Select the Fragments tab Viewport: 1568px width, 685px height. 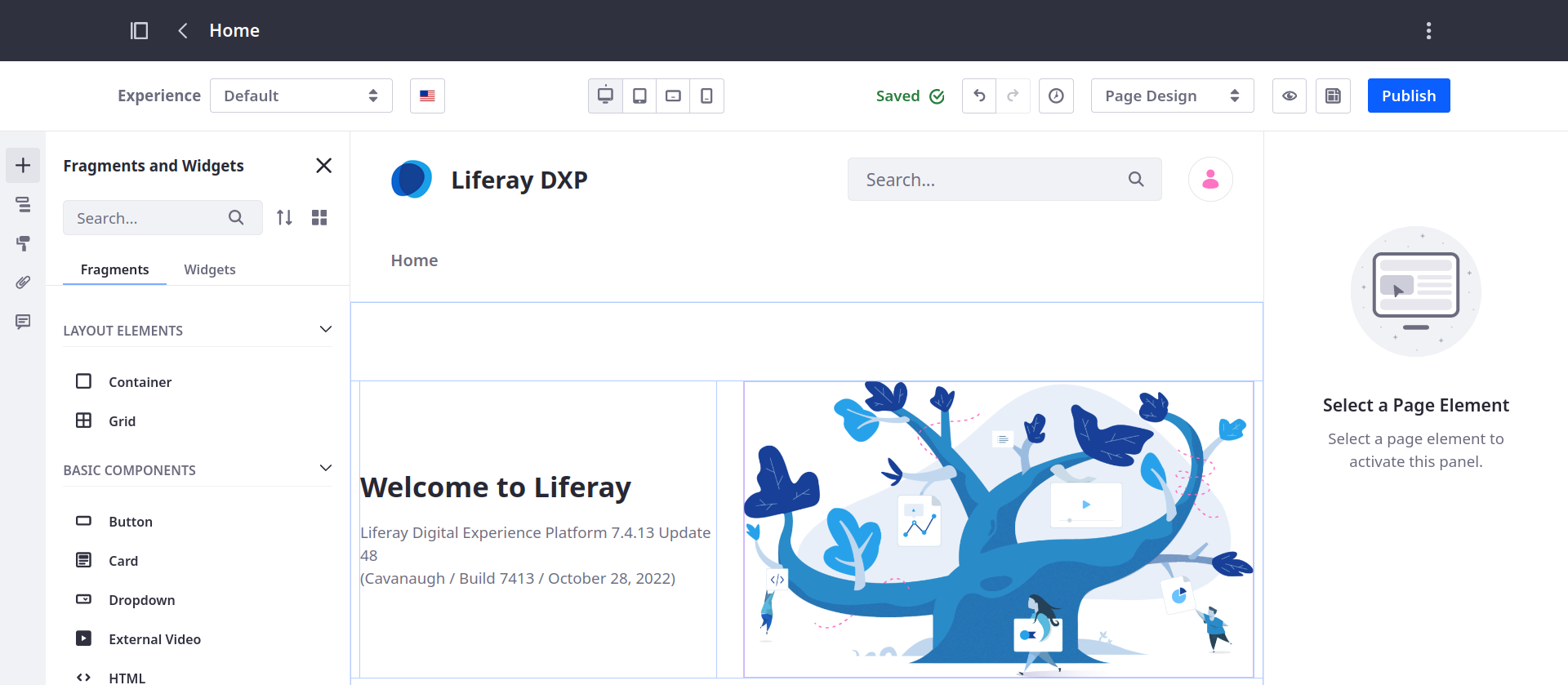point(115,269)
